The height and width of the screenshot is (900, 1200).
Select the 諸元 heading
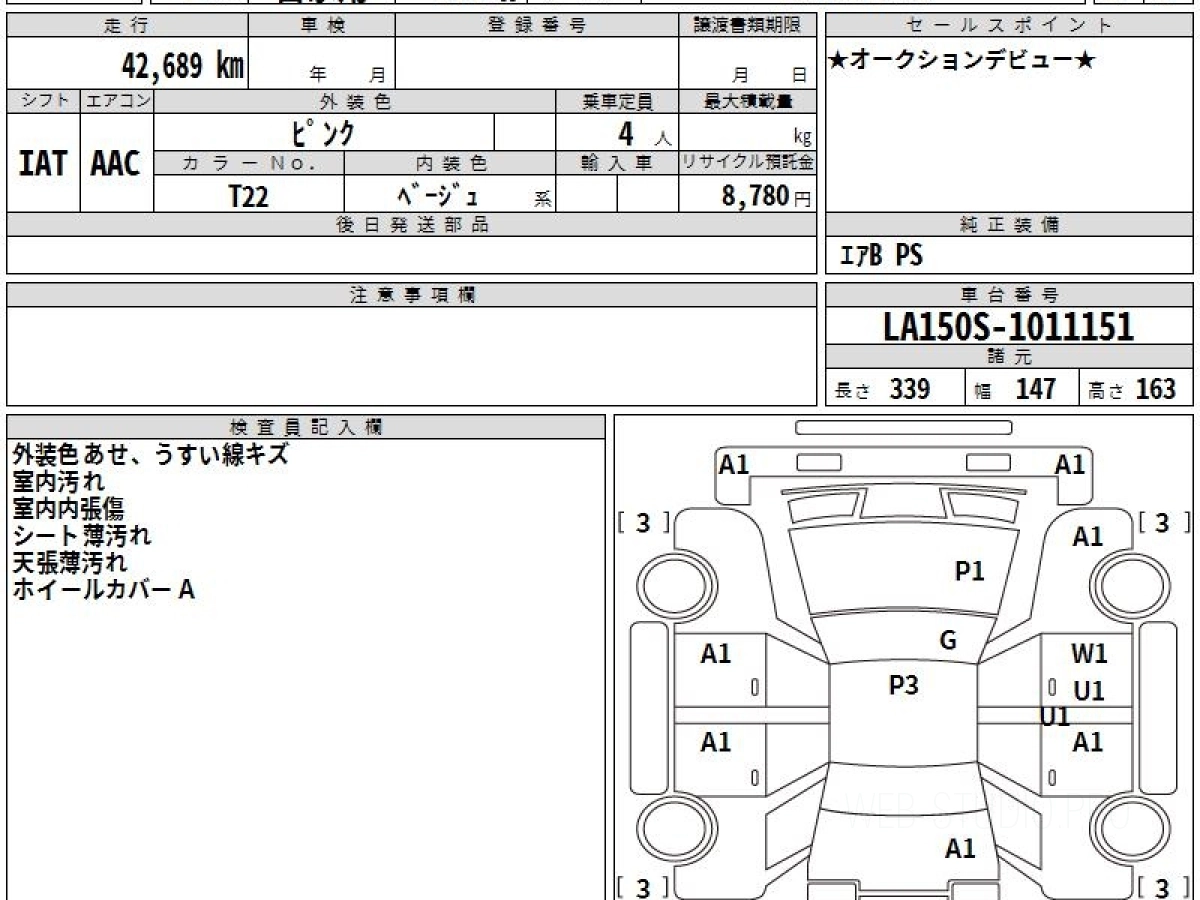(x=1010, y=357)
